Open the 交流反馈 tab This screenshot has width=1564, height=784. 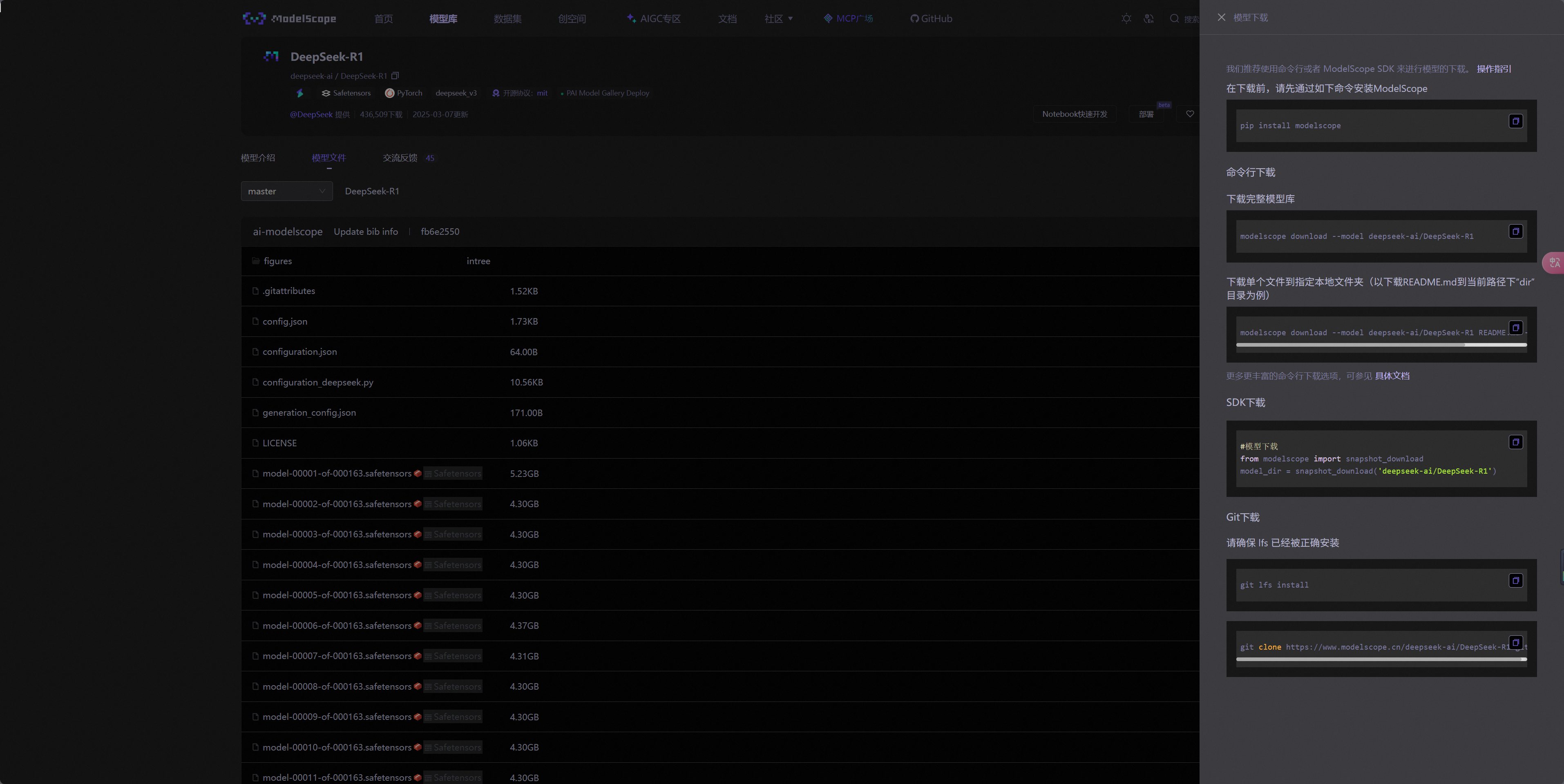click(x=400, y=158)
